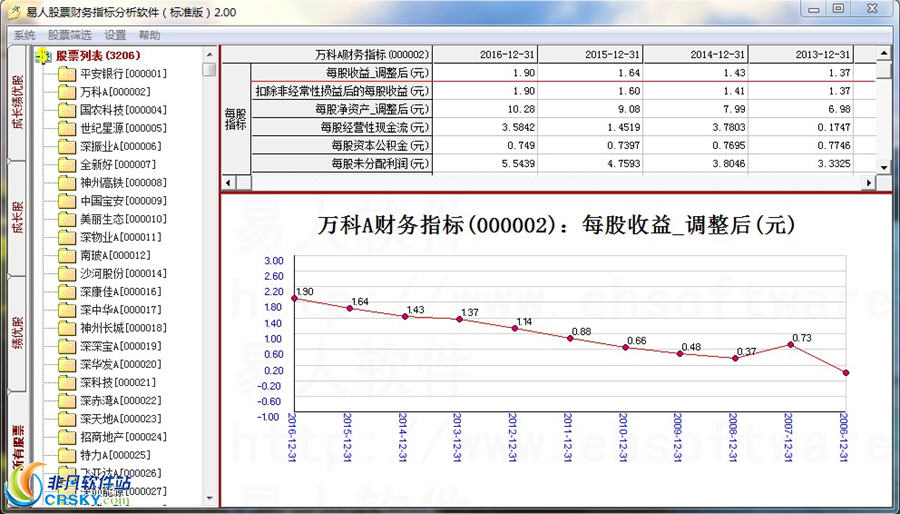
Task: Open the 股票筛选 menu
Action: [x=69, y=34]
